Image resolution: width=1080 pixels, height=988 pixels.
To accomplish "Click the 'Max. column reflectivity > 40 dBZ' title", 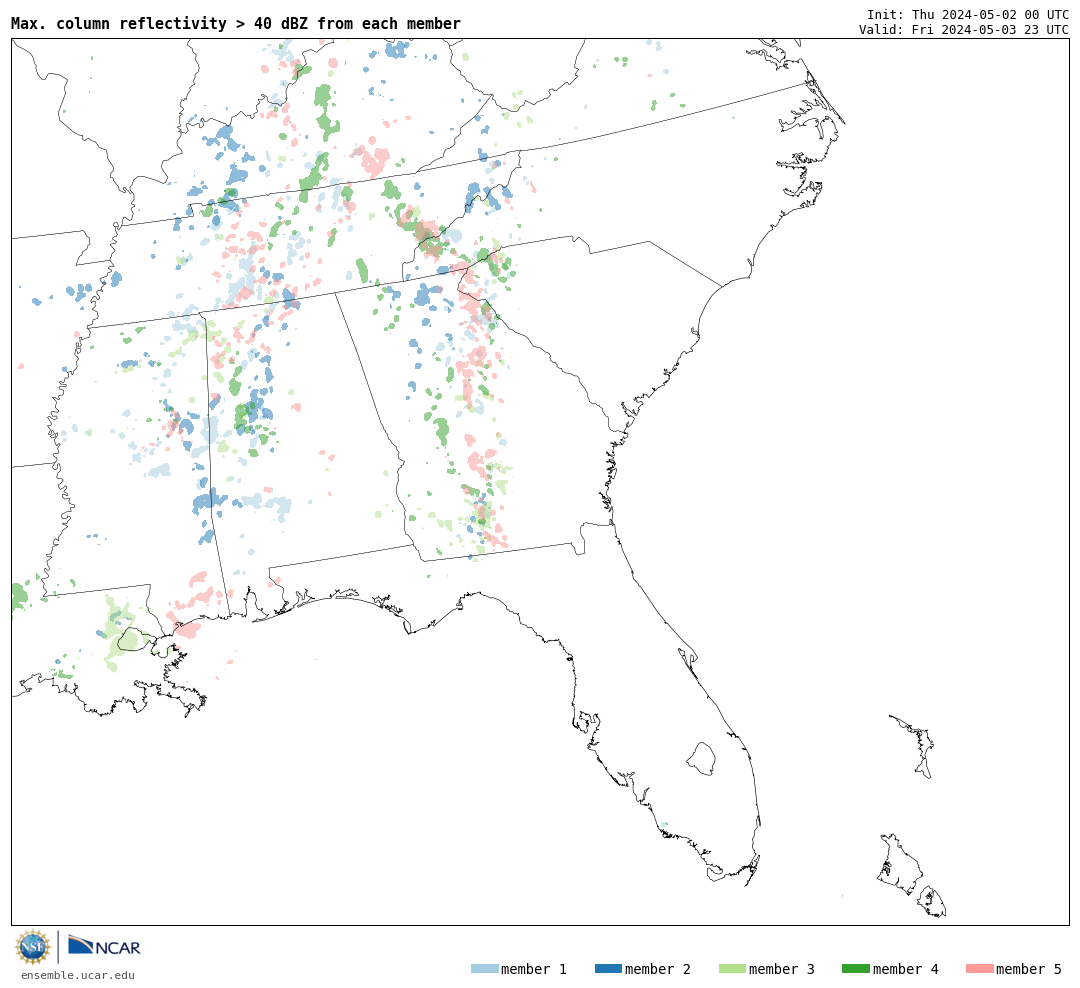I will click(x=236, y=23).
